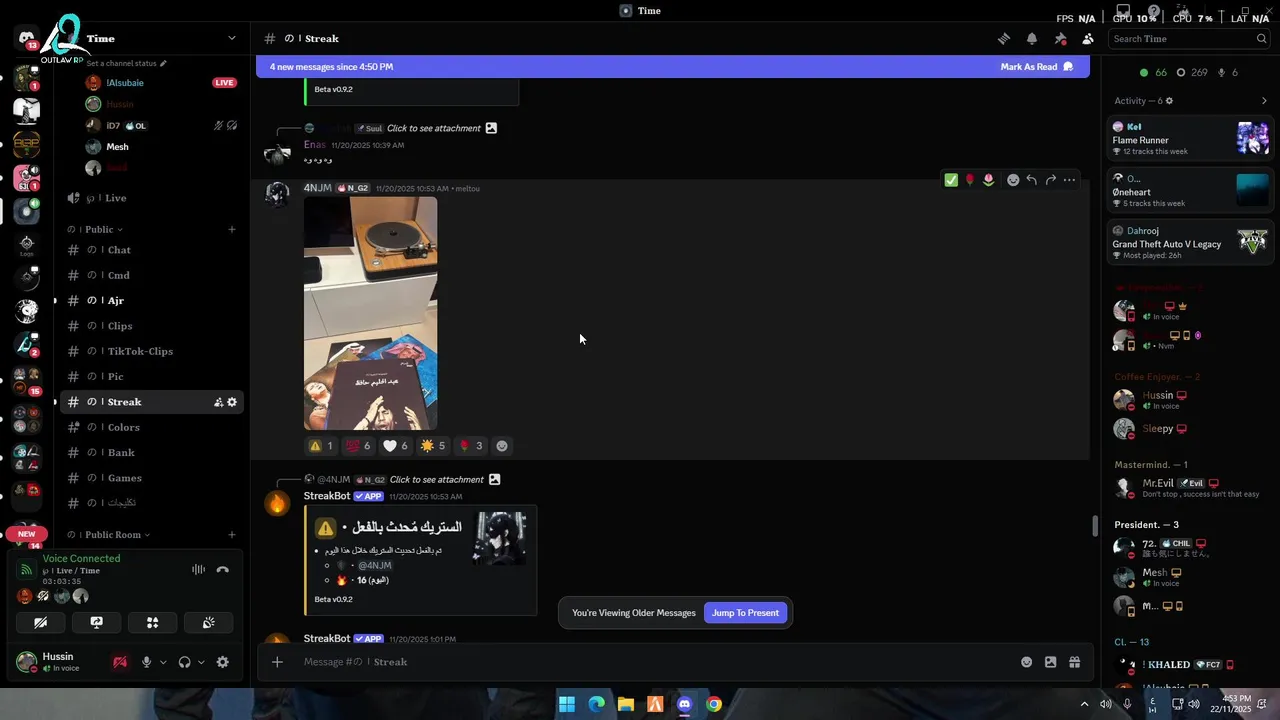Start an Activity button
Viewport: 1280px width, 720px height.
tap(152, 622)
